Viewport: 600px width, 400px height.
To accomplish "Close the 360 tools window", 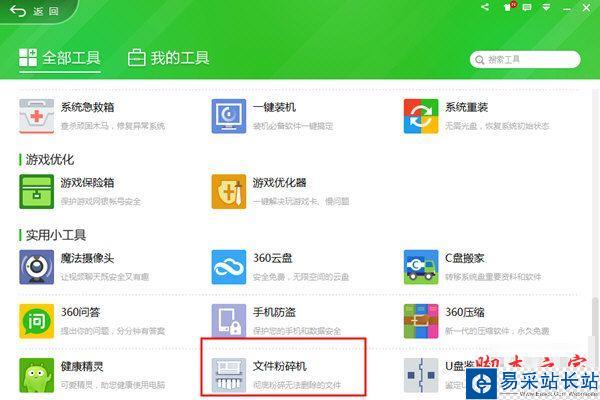I will [586, 7].
